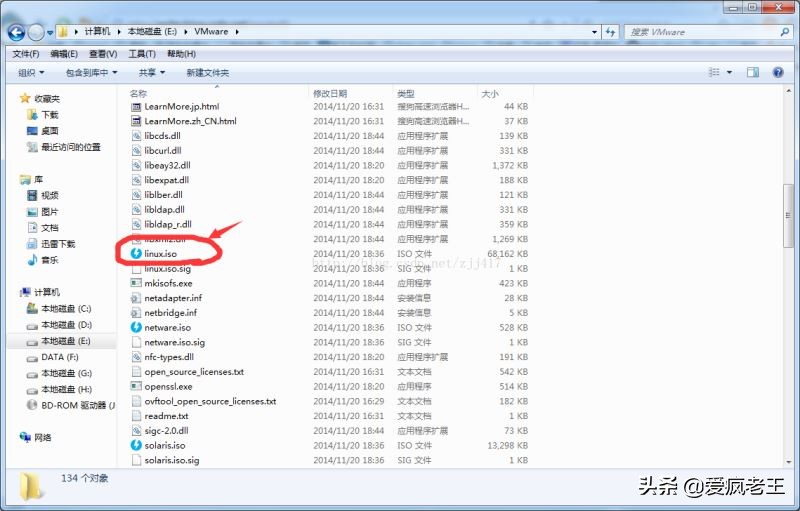Viewport: 800px width, 511px height.
Task: Select file name libeay32.dll
Action: tap(167, 165)
